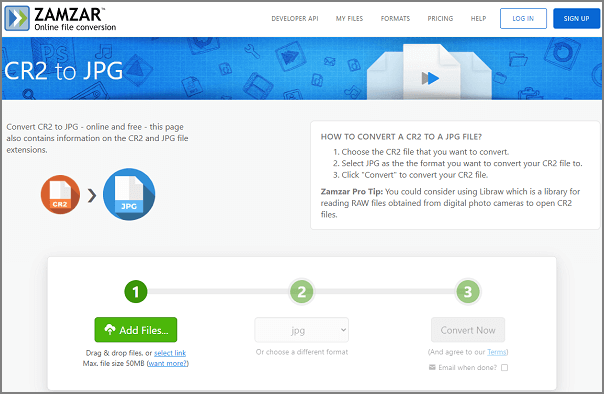This screenshot has height=394, width=604.
Task: Open the Developer API menu item
Action: click(x=295, y=18)
